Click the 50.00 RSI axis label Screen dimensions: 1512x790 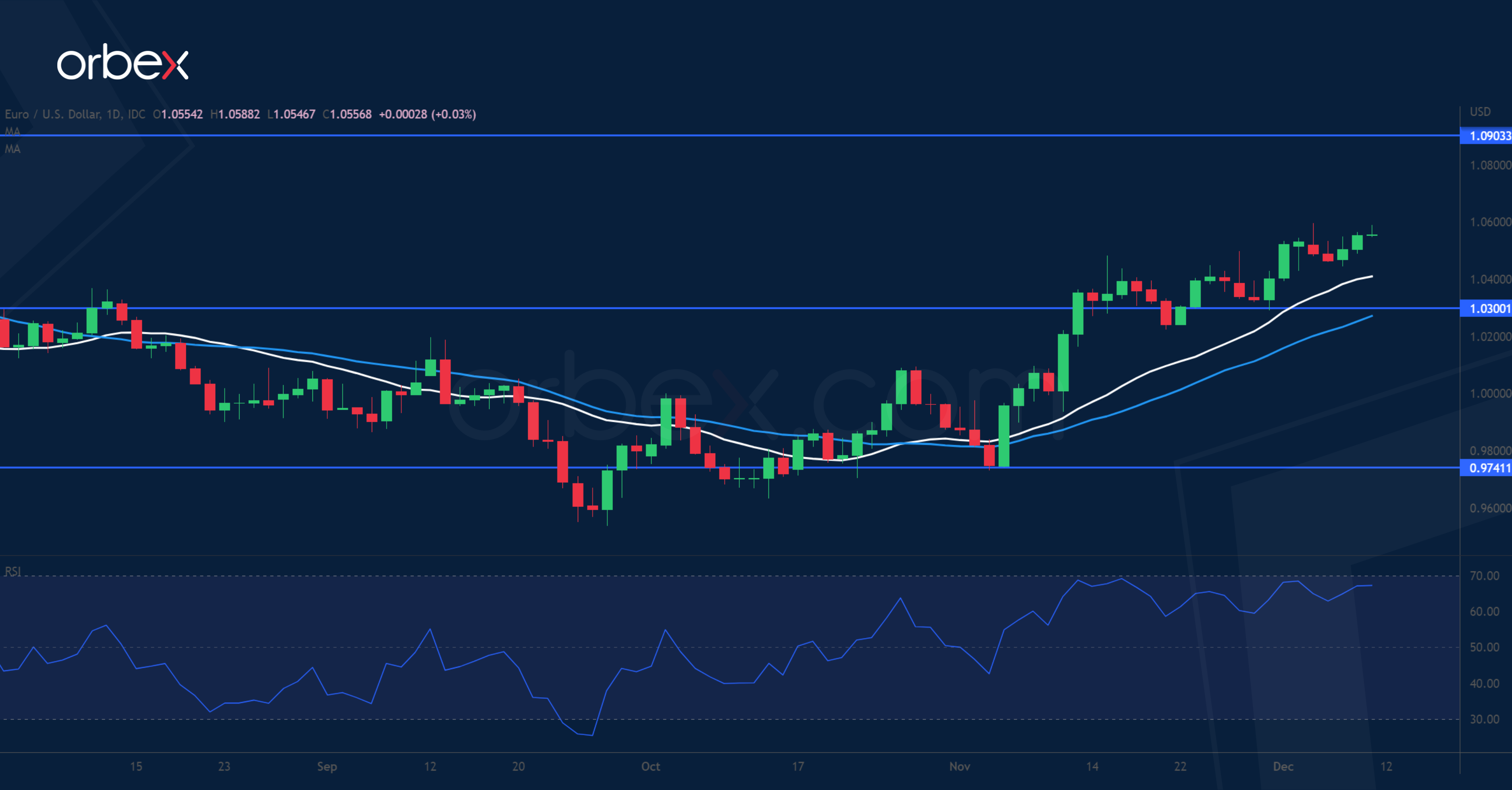click(x=1485, y=647)
